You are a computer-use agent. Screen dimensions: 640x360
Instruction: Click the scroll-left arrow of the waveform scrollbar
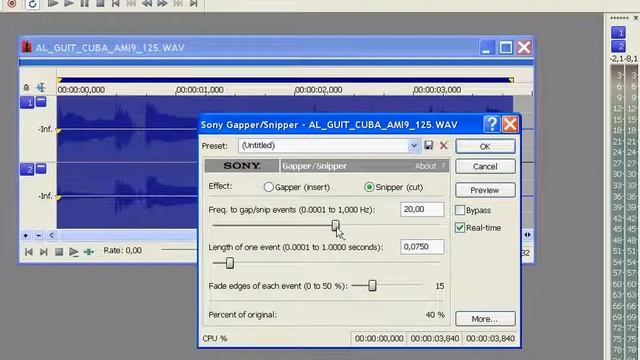[51, 236]
